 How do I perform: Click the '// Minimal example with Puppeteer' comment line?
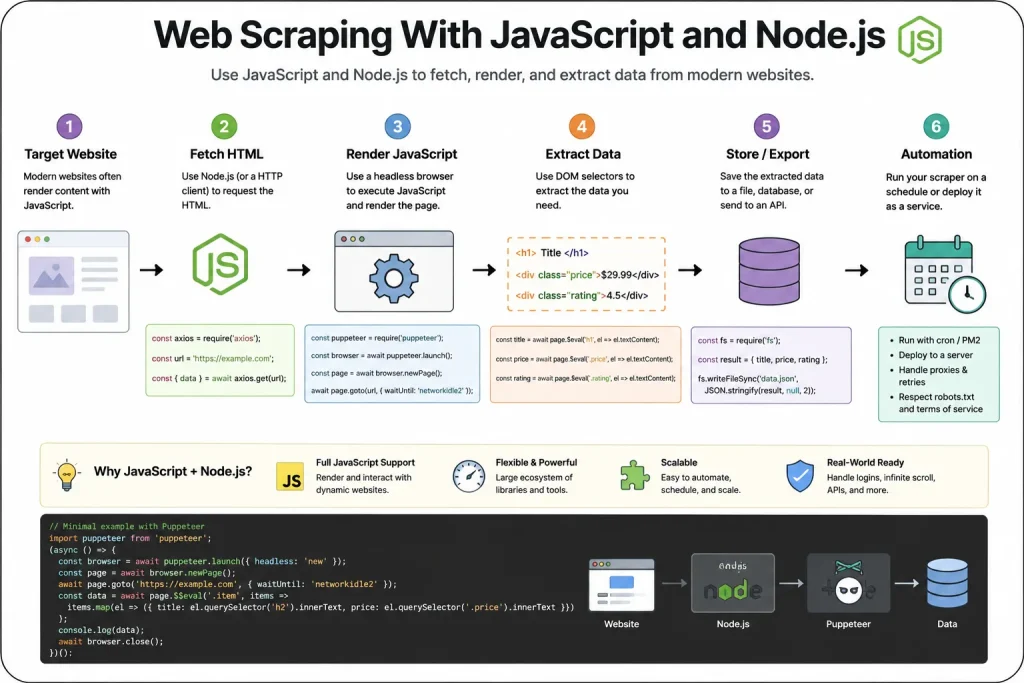127,526
